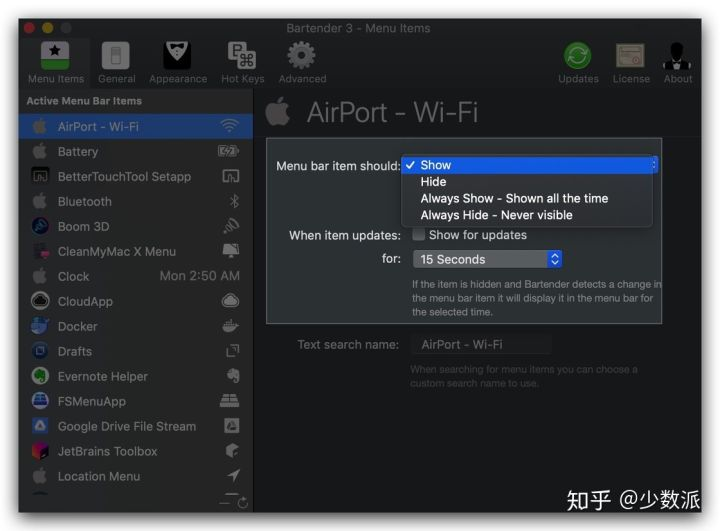Image resolution: width=720 pixels, height=531 pixels.
Task: Click the BetterTouchTool status icon on right
Action: click(231, 176)
